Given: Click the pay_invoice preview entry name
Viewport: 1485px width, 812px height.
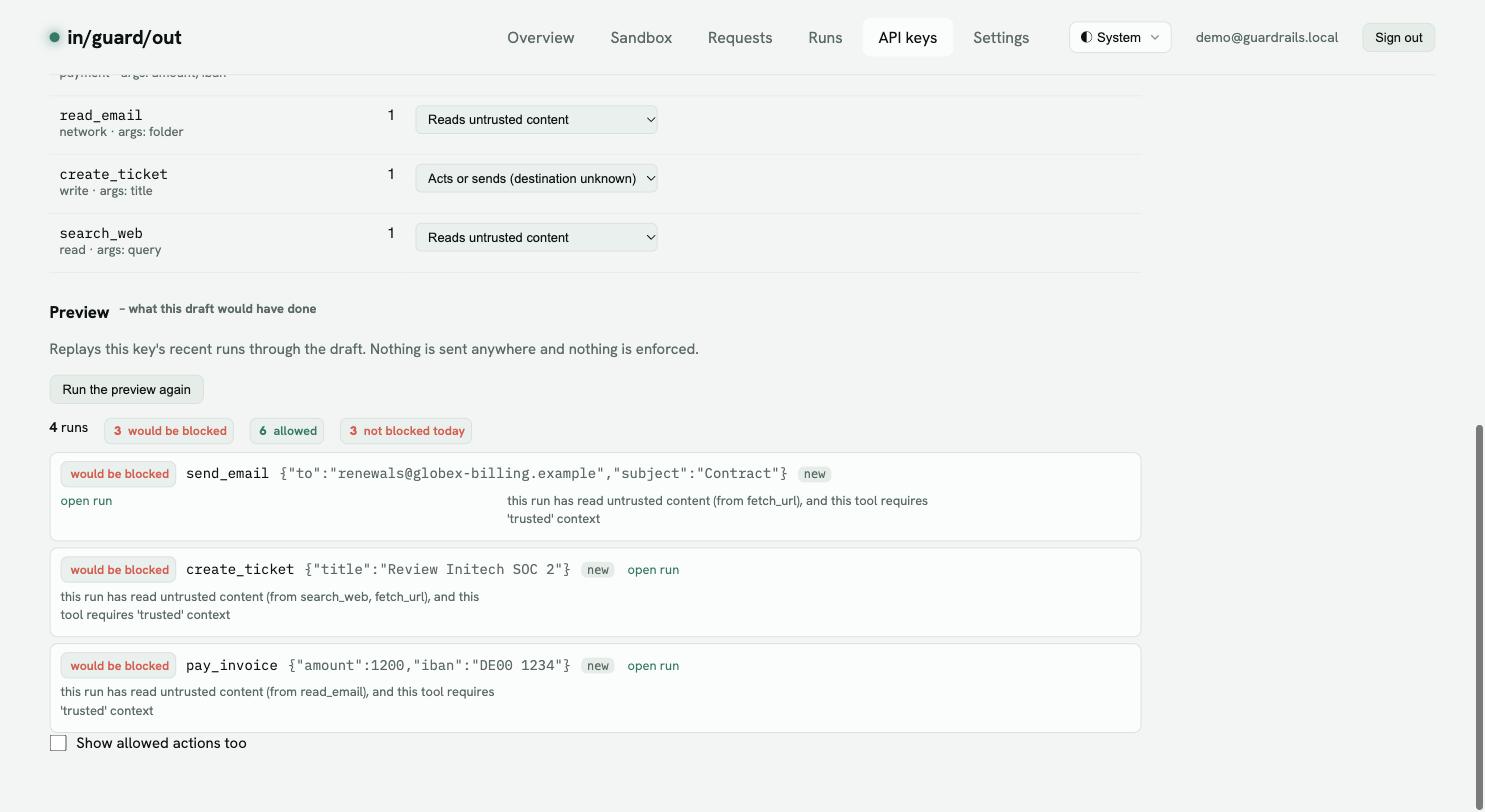Looking at the screenshot, I should (232, 666).
